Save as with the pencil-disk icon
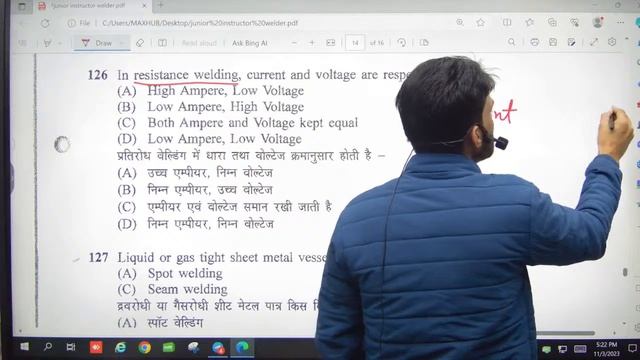This screenshot has width=640, height=360. [572, 42]
